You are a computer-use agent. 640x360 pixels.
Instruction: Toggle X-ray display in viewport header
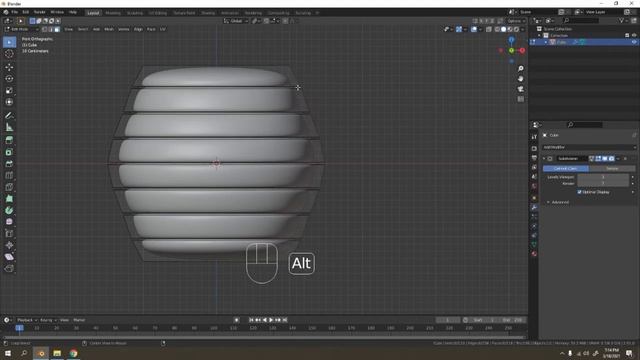coord(489,29)
